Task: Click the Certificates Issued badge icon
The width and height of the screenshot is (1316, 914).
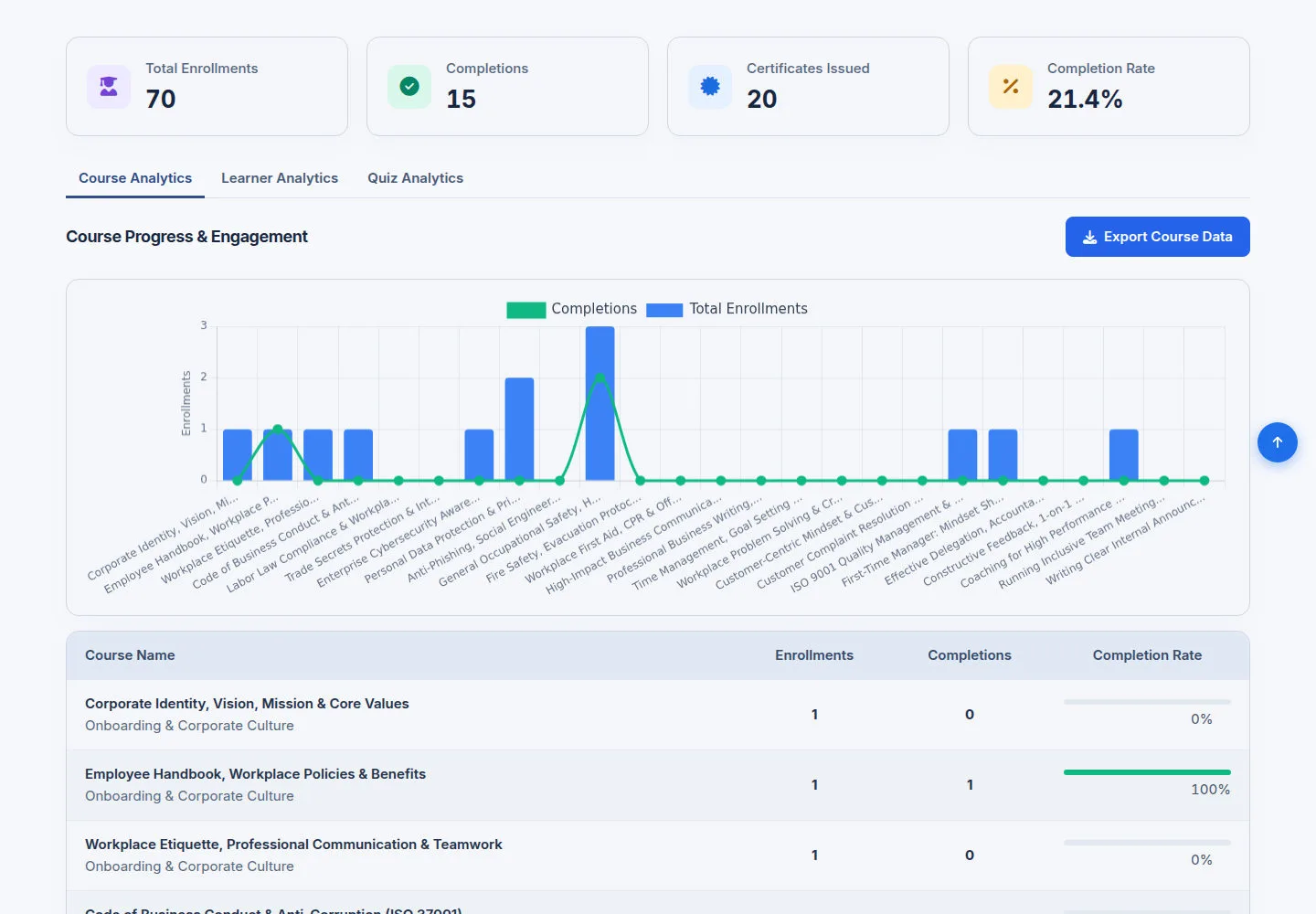Action: click(710, 87)
